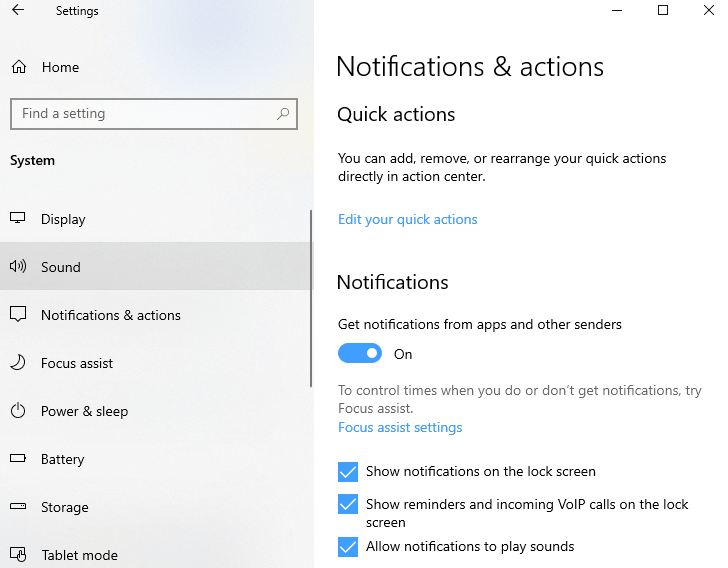The image size is (728, 568).
Task: Close the Settings window
Action: (x=708, y=10)
